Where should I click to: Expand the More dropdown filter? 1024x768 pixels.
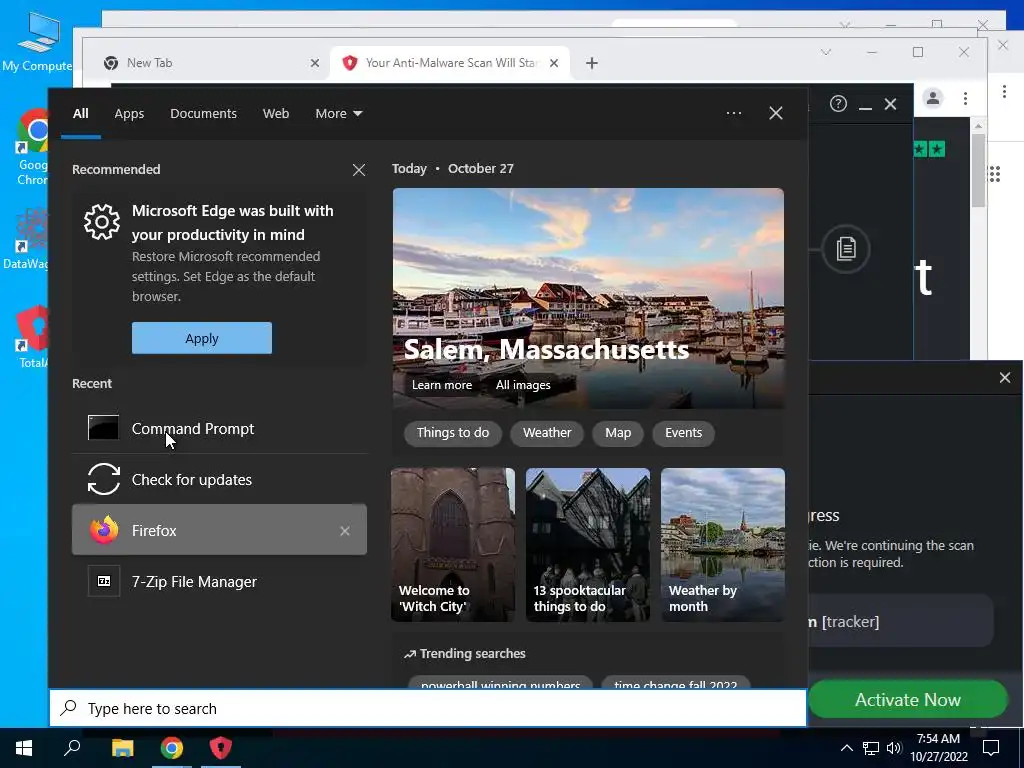338,114
